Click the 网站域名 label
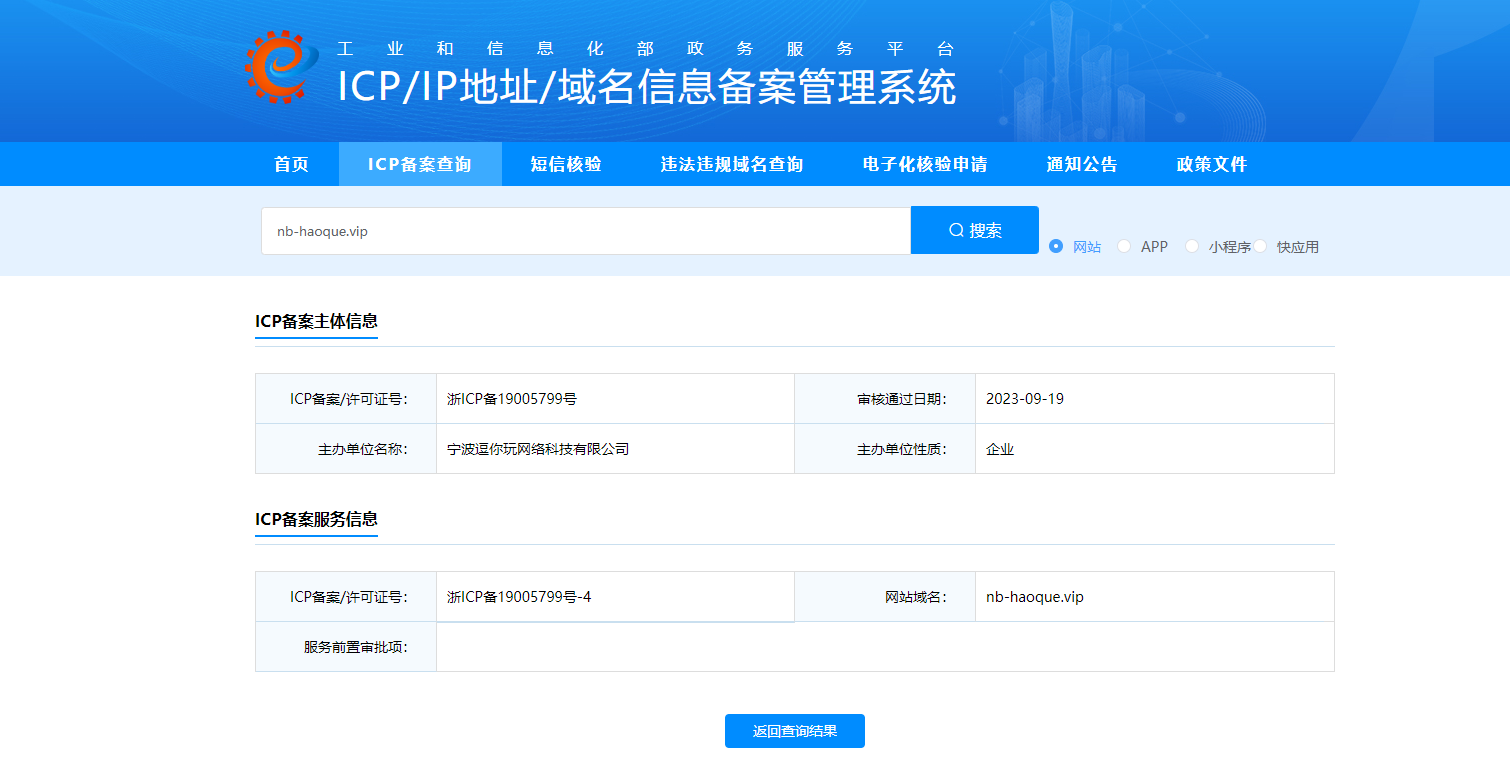Image resolution: width=1510 pixels, height=766 pixels. tap(916, 597)
